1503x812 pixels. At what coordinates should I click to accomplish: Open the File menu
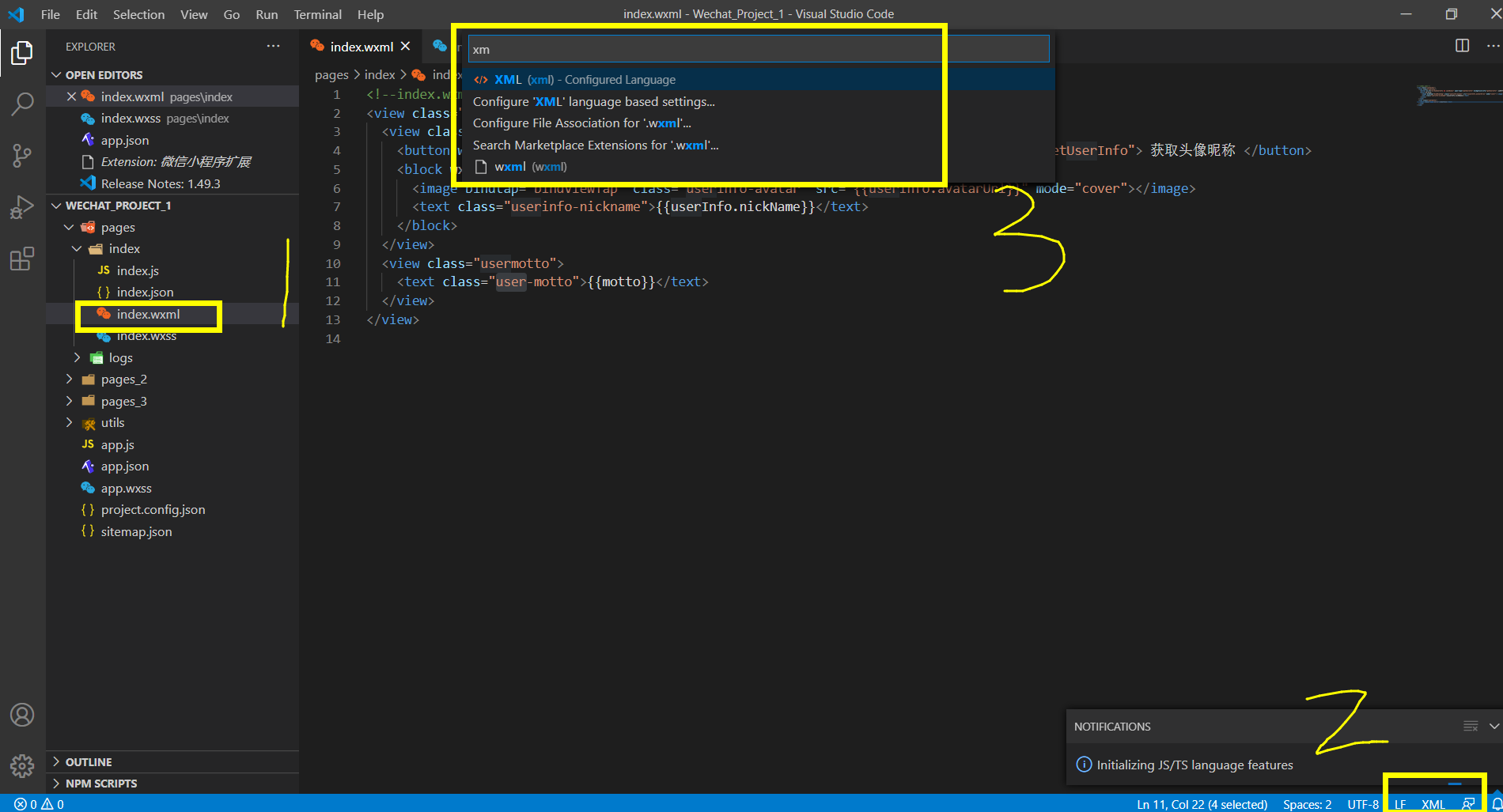pyautogui.click(x=50, y=14)
